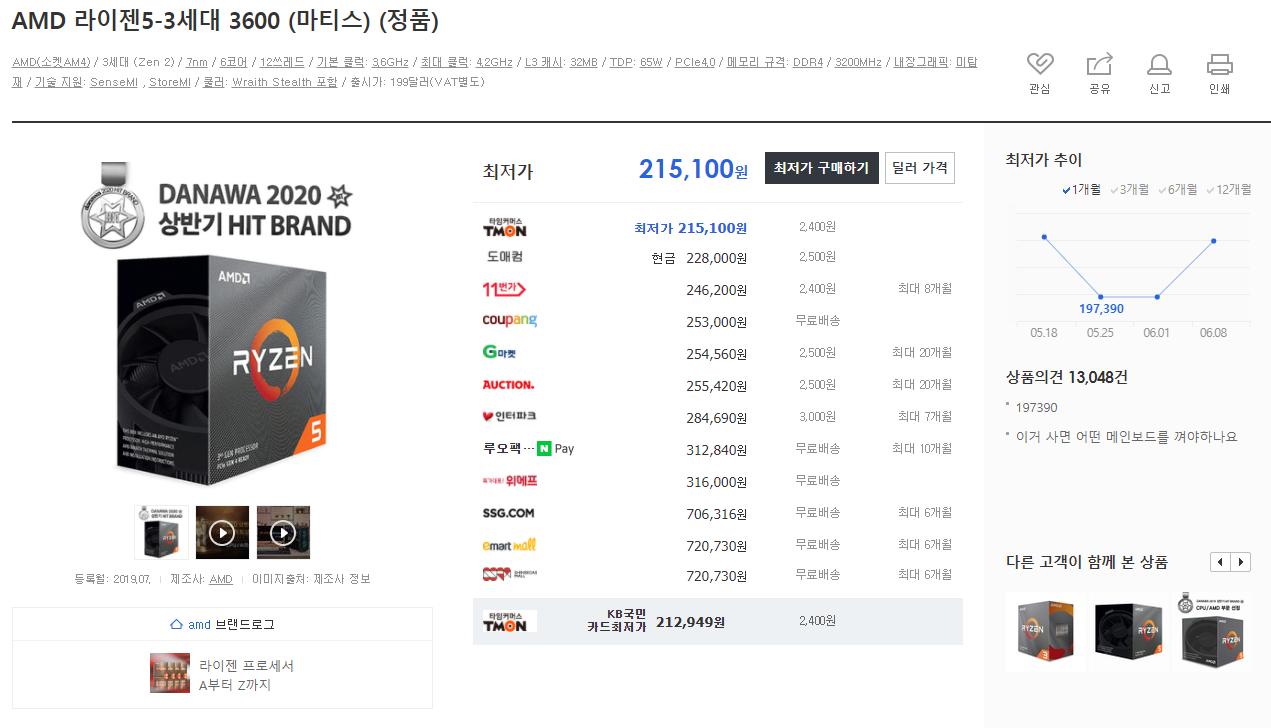Image resolution: width=1271 pixels, height=728 pixels.
Task: Select the 12개월 price trend period
Action: (1229, 189)
